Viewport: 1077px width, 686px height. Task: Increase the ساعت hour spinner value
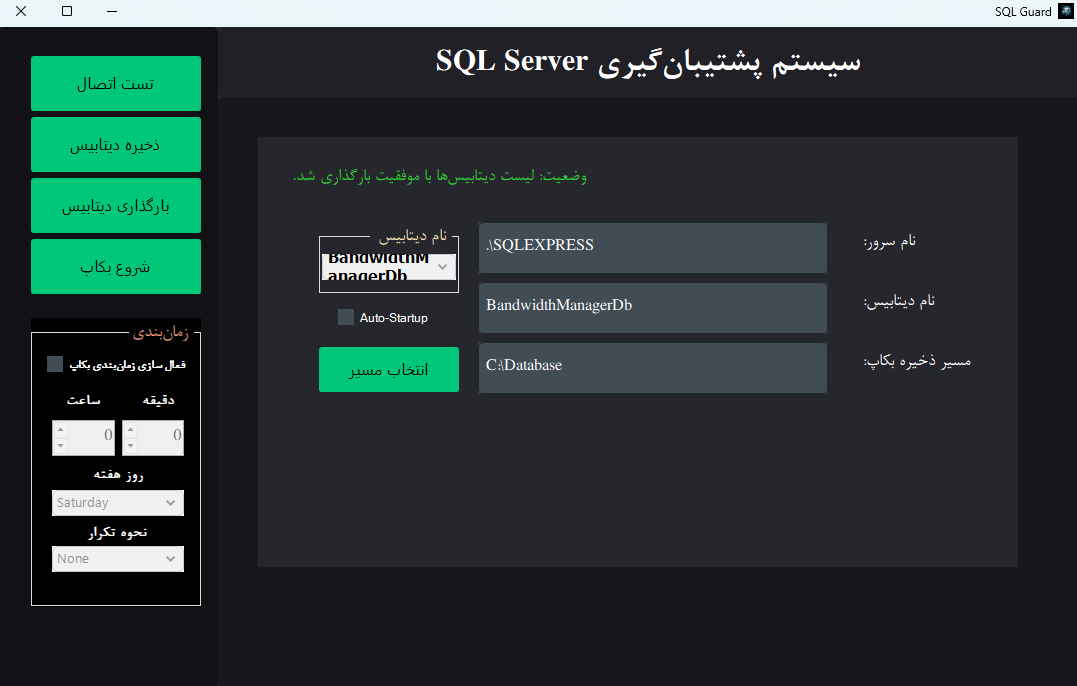60,430
